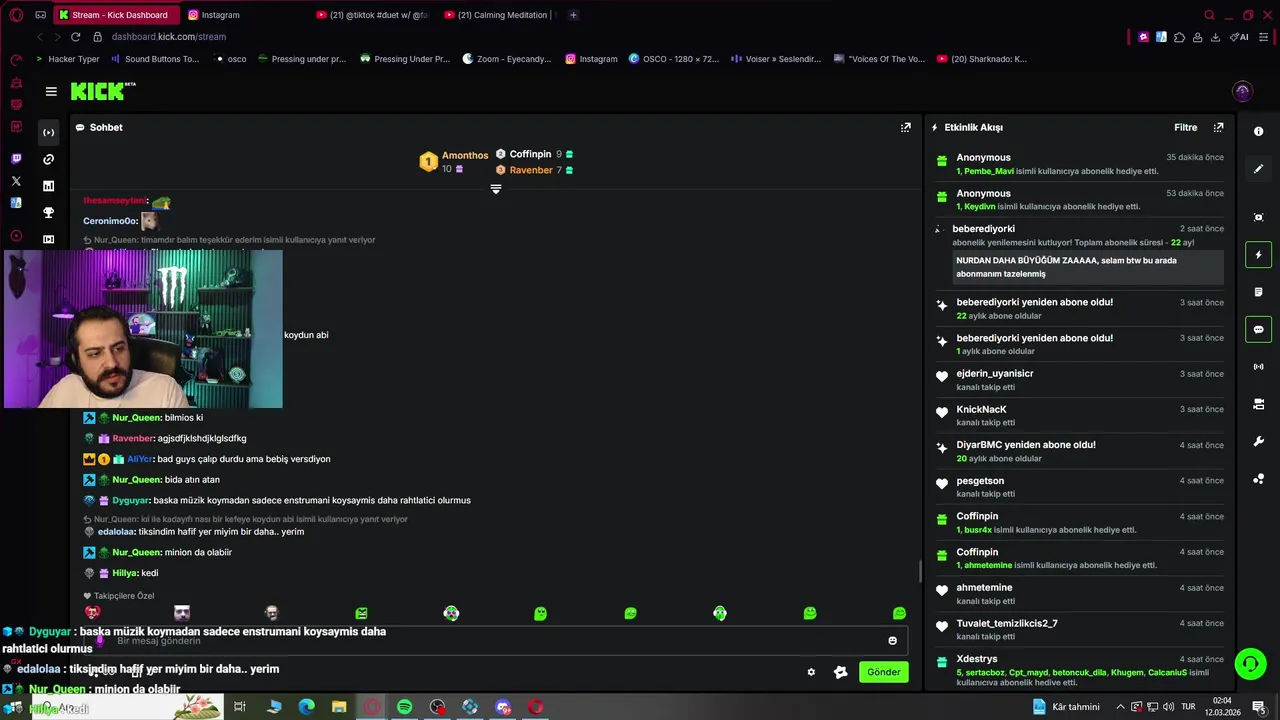Click the Xdestrys gift subscription entry

click(x=1079, y=671)
